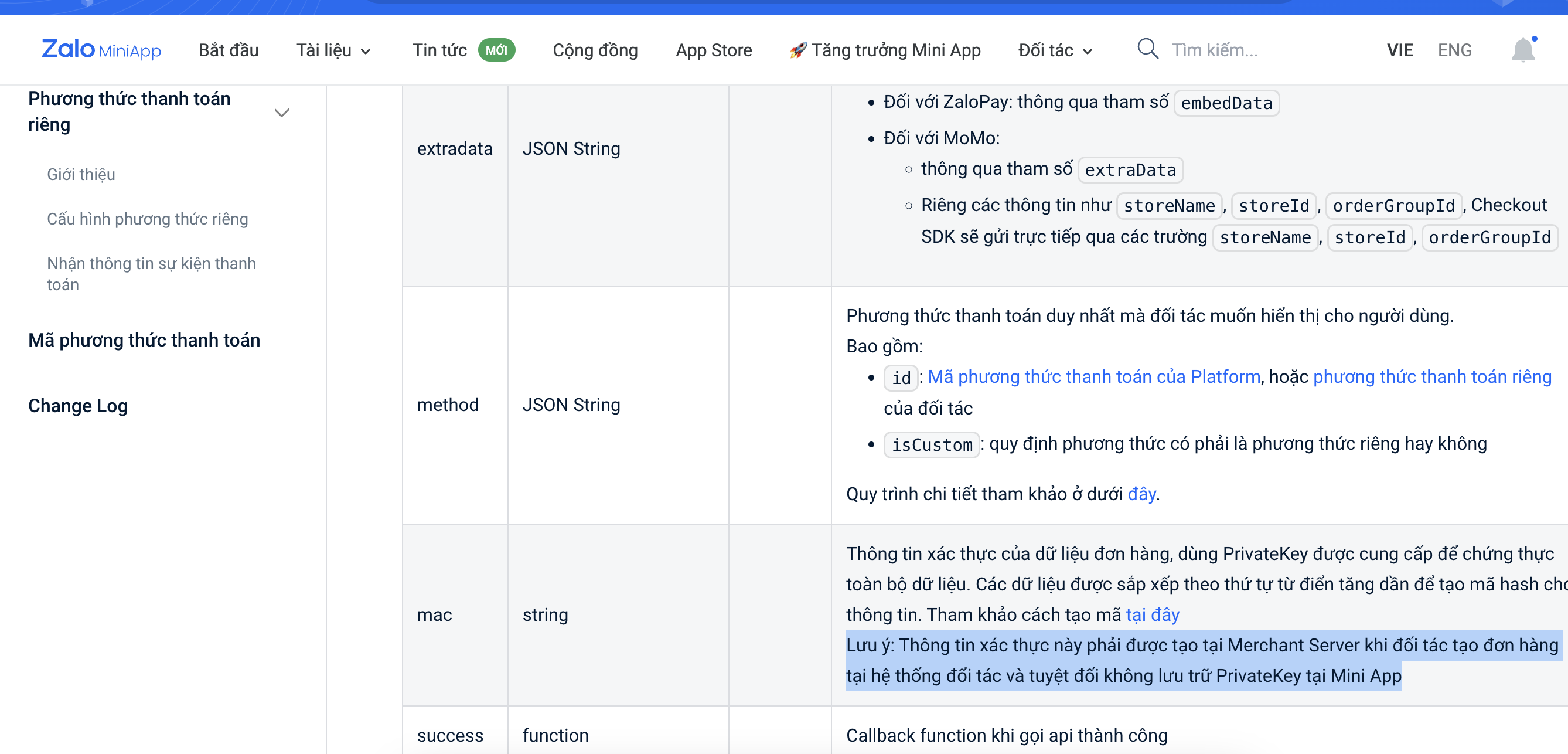Follow the Mã phương thức thanh toán của Platform link

(1093, 377)
